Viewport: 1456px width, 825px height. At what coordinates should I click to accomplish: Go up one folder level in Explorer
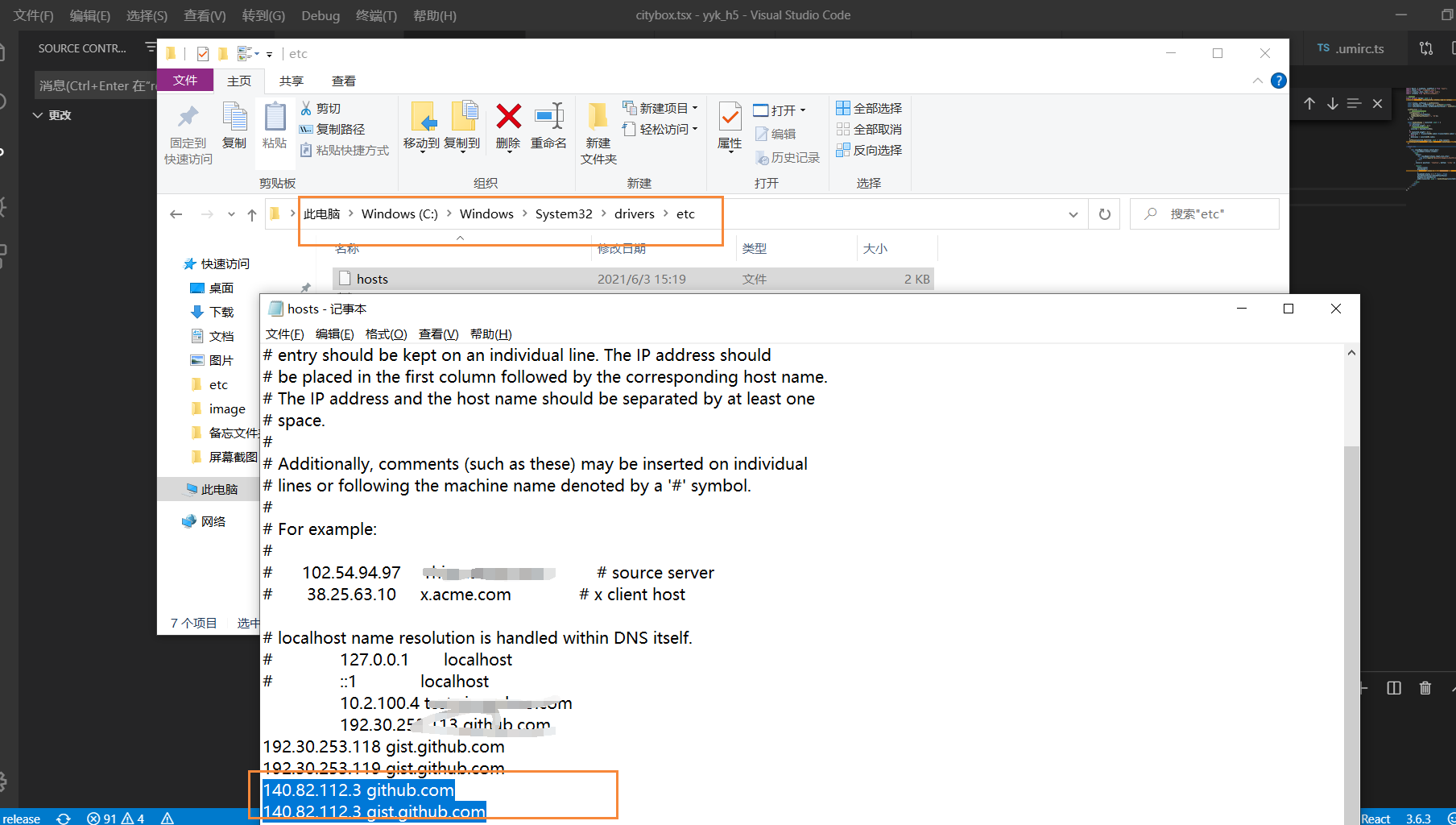click(x=252, y=214)
